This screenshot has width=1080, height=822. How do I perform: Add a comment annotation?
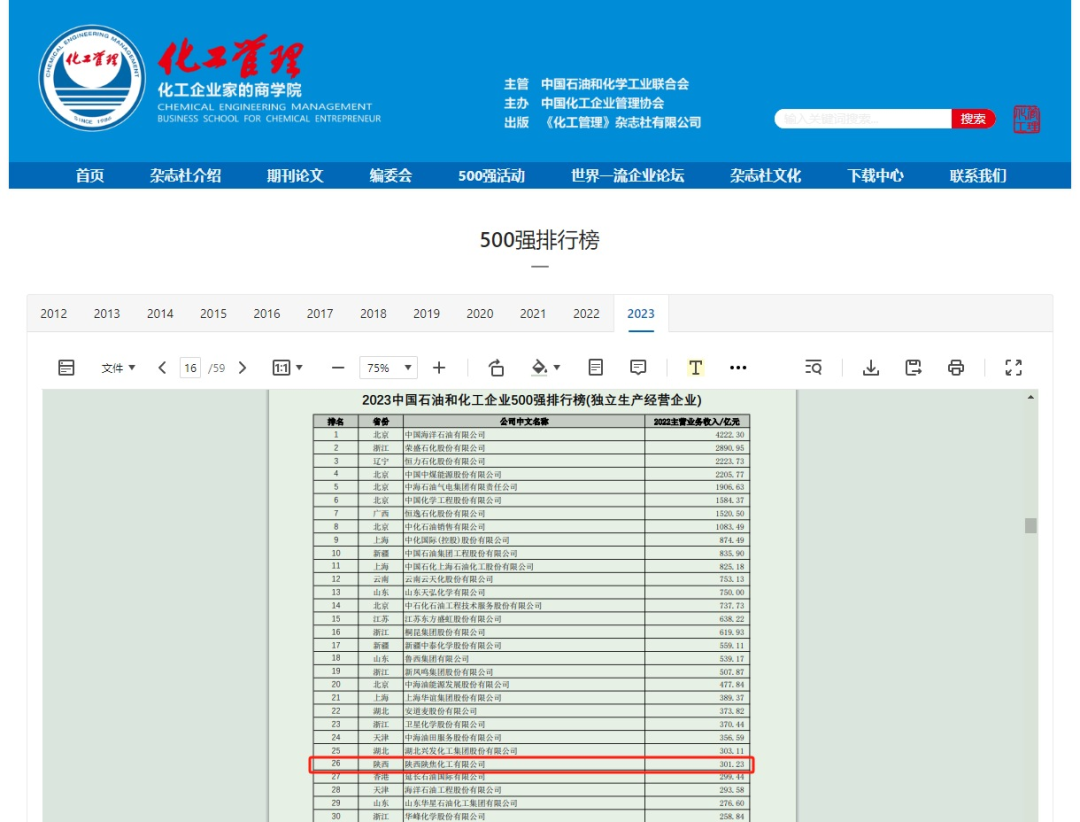tap(638, 367)
